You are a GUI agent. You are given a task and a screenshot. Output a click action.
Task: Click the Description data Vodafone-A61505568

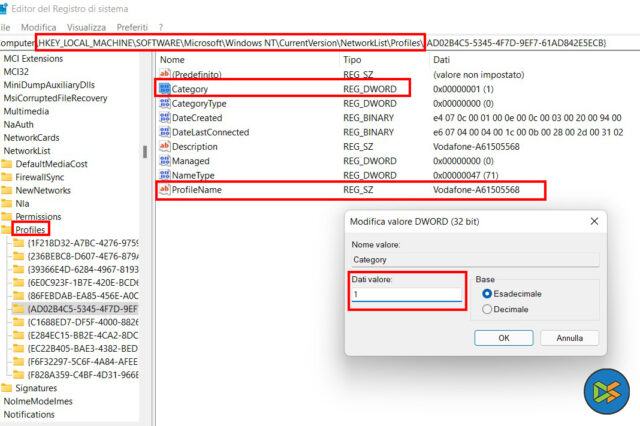476,146
